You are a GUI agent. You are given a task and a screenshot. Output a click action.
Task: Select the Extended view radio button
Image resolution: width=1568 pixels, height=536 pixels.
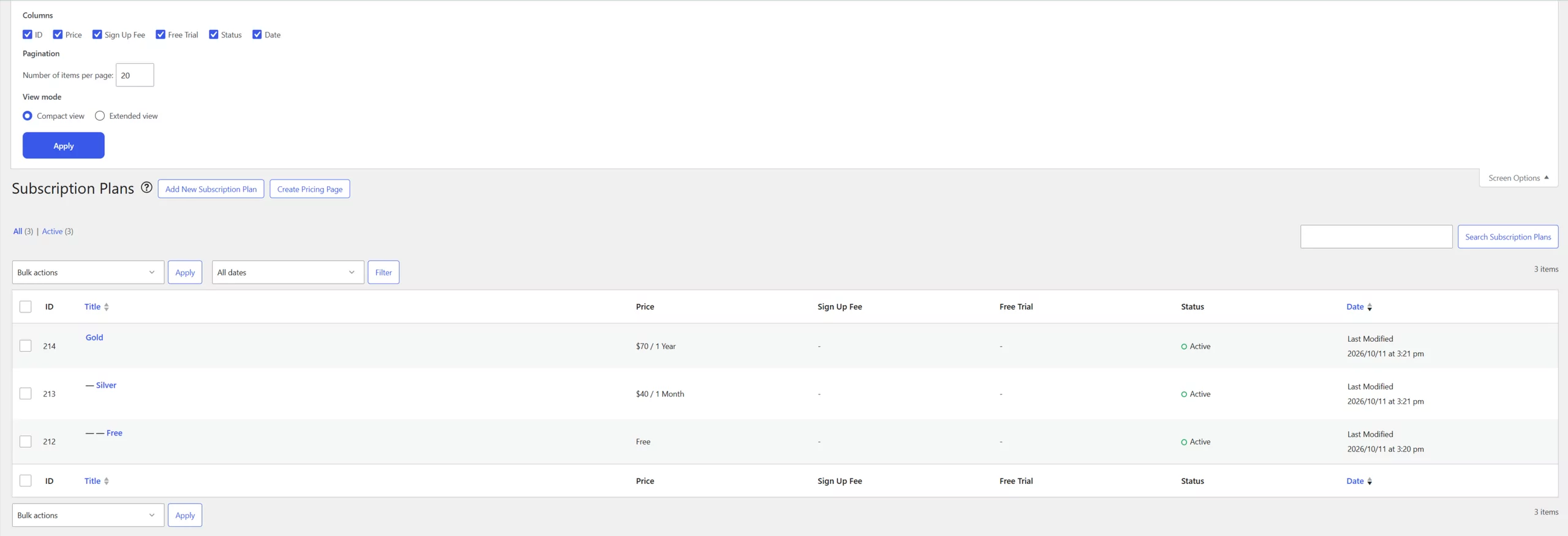(100, 116)
